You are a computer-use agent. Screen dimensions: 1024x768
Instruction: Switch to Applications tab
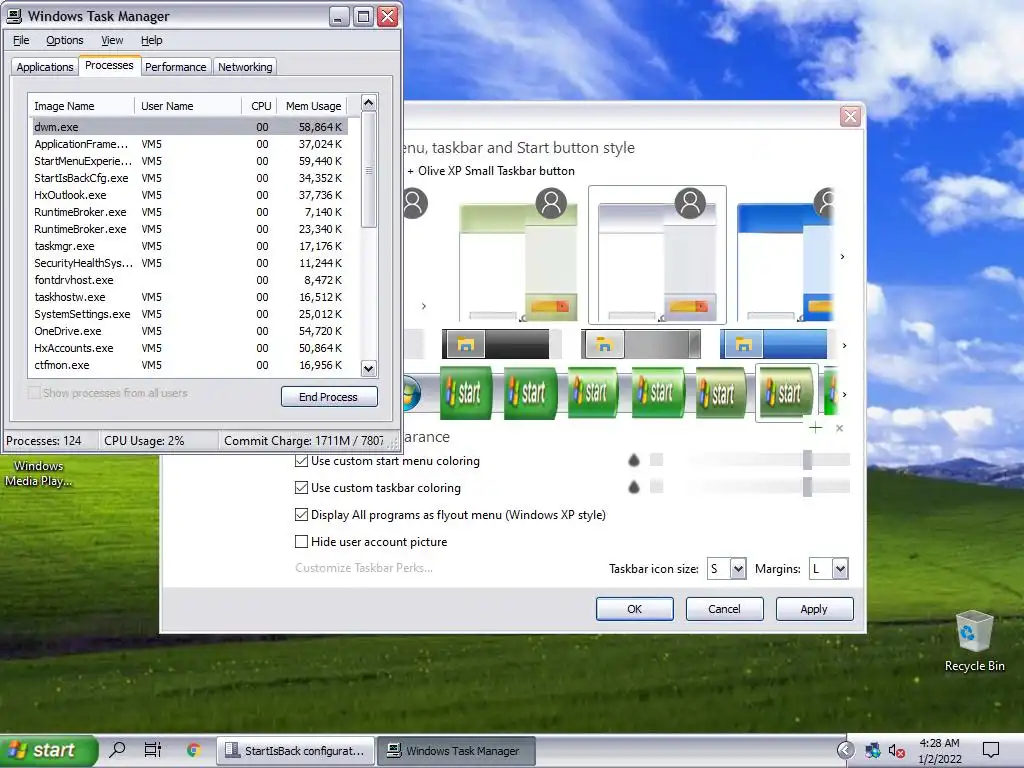coord(44,67)
